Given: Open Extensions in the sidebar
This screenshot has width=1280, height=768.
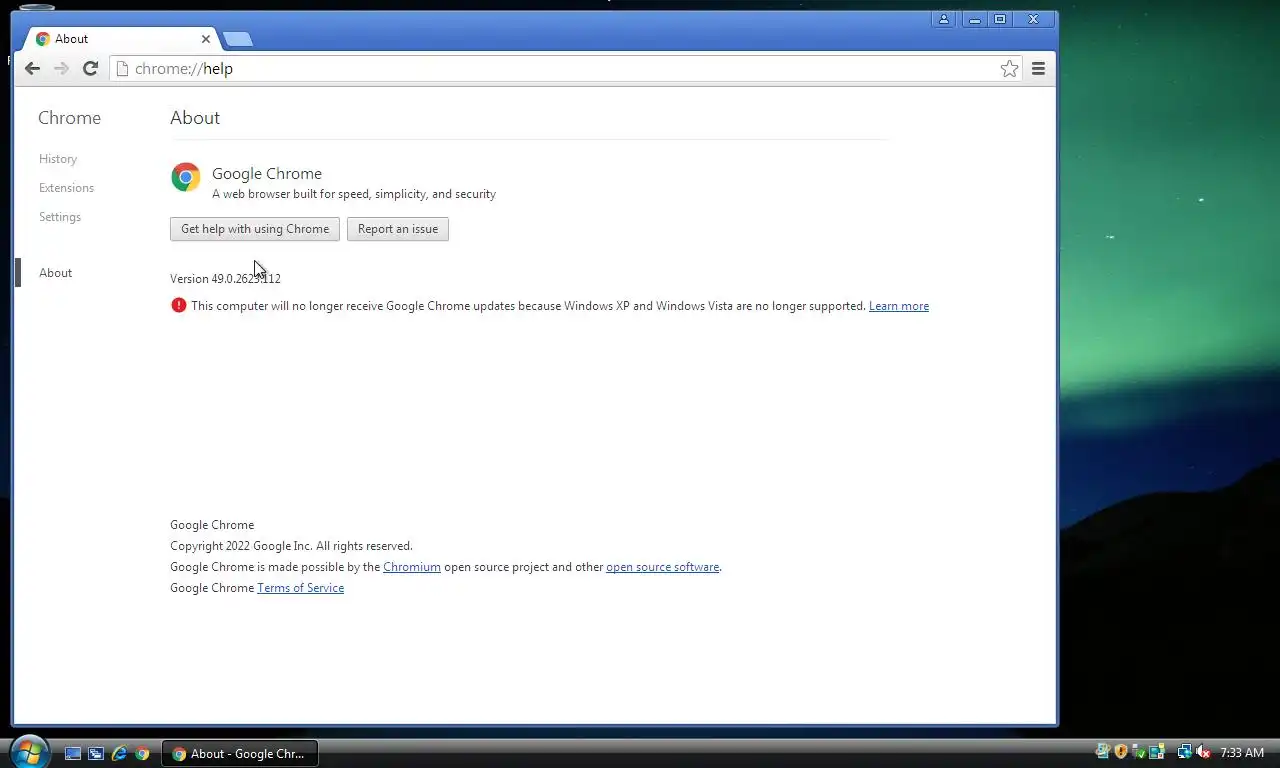Looking at the screenshot, I should tap(66, 188).
